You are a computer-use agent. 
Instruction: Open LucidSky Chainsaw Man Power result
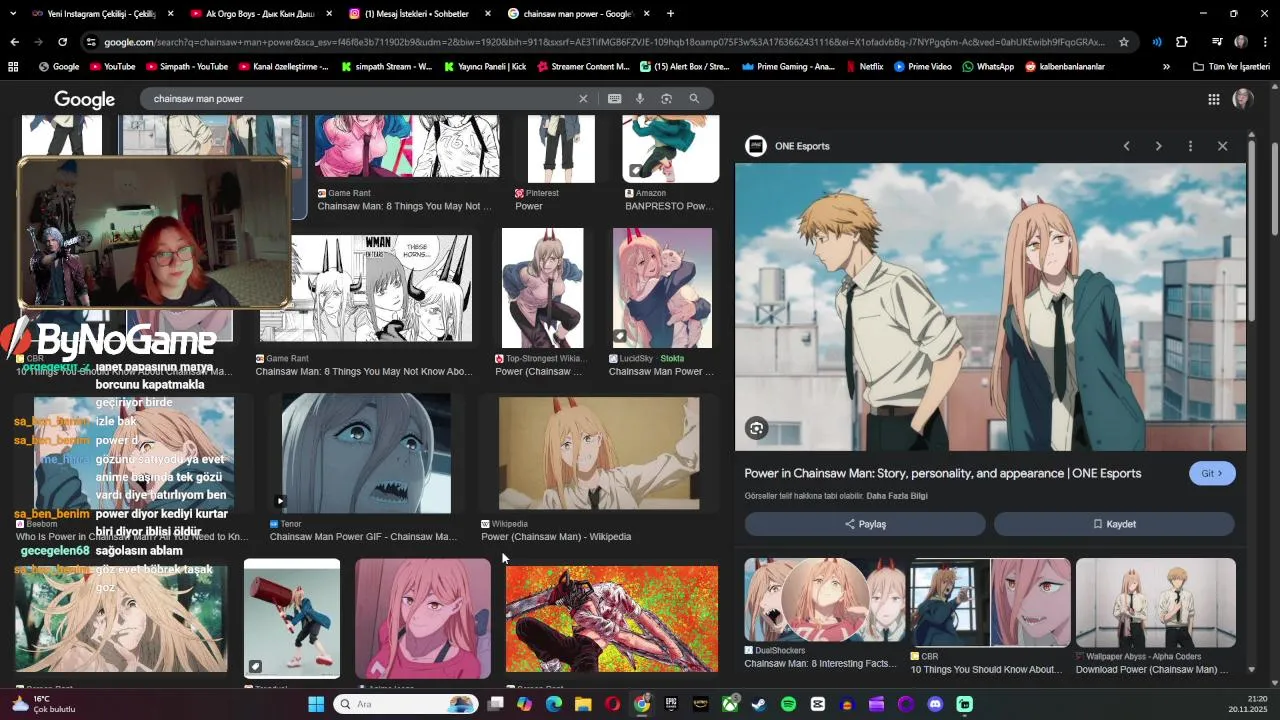(x=662, y=288)
